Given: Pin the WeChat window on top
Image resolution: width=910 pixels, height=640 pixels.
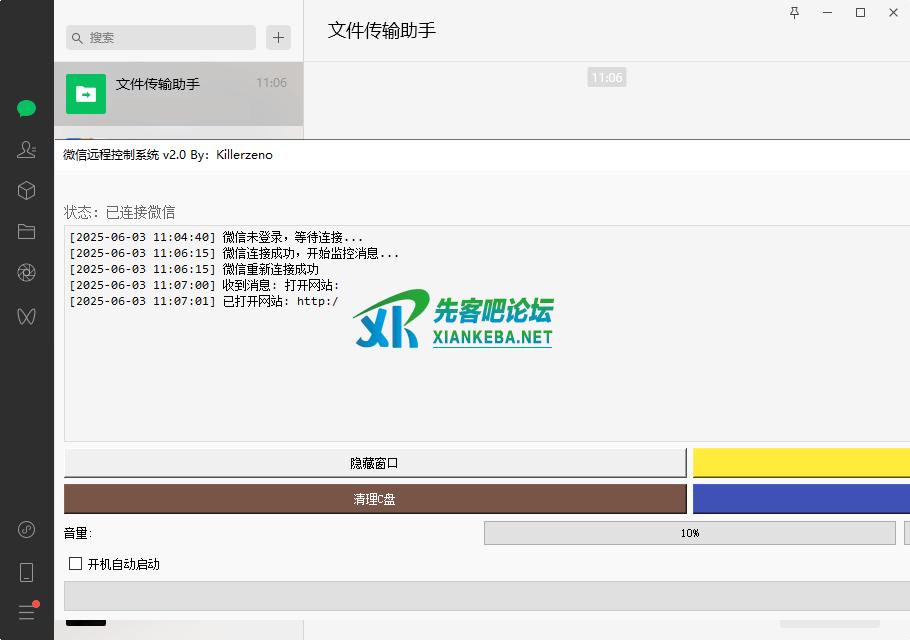Looking at the screenshot, I should [x=794, y=13].
